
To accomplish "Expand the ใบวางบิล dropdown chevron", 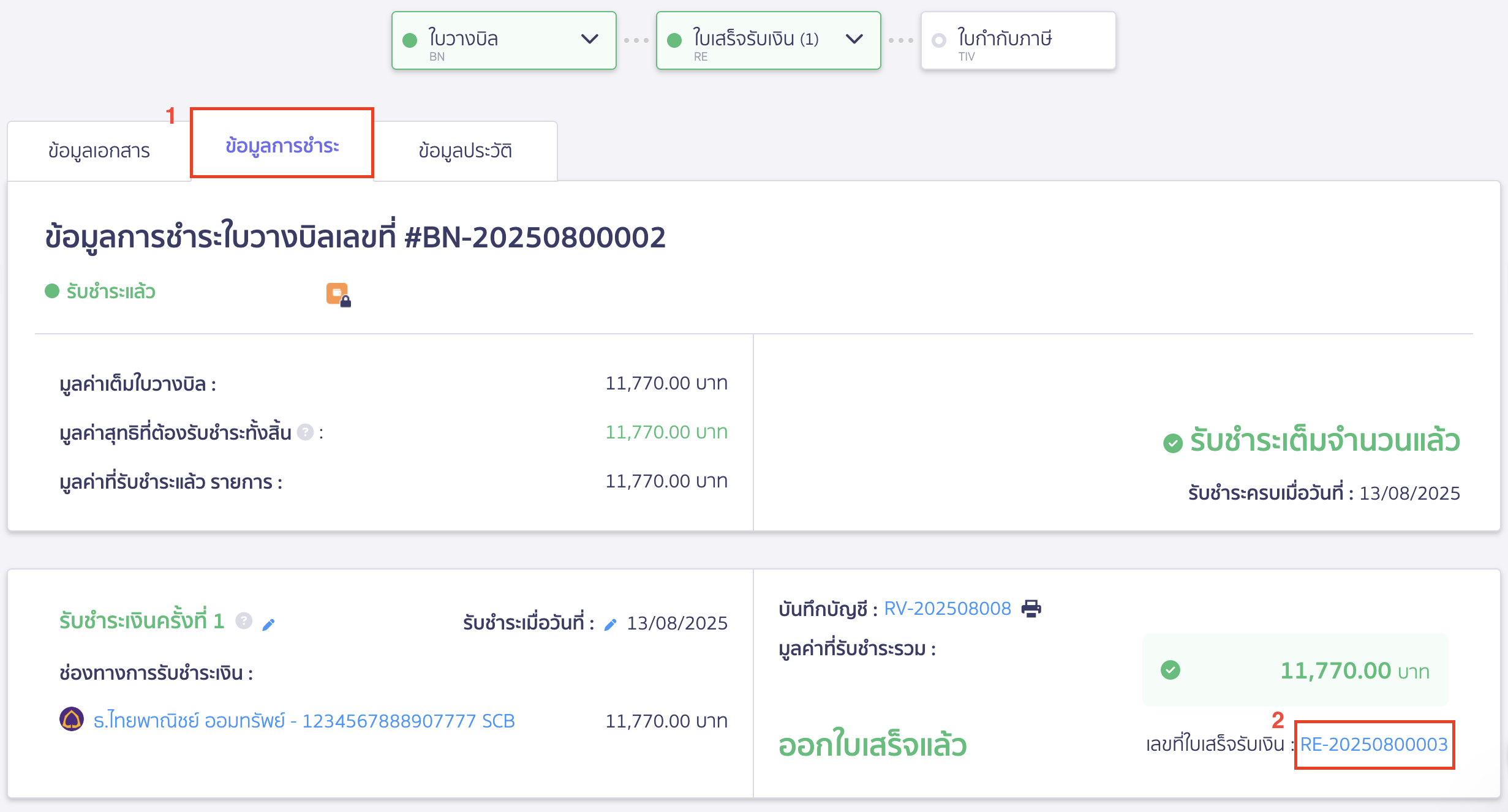I will (x=589, y=39).
